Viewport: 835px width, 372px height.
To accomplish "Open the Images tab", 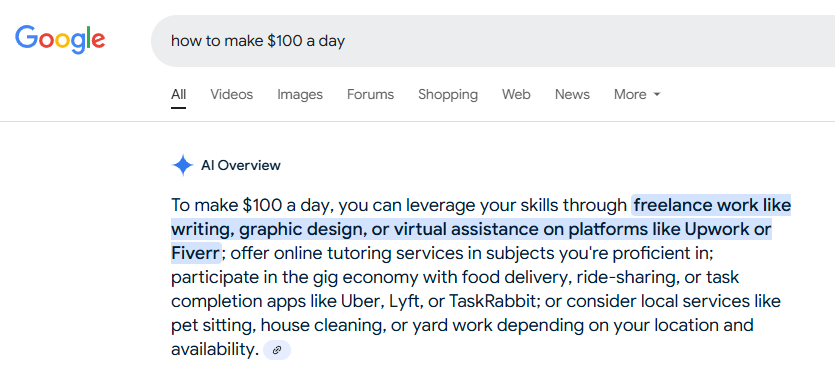I will [x=300, y=94].
